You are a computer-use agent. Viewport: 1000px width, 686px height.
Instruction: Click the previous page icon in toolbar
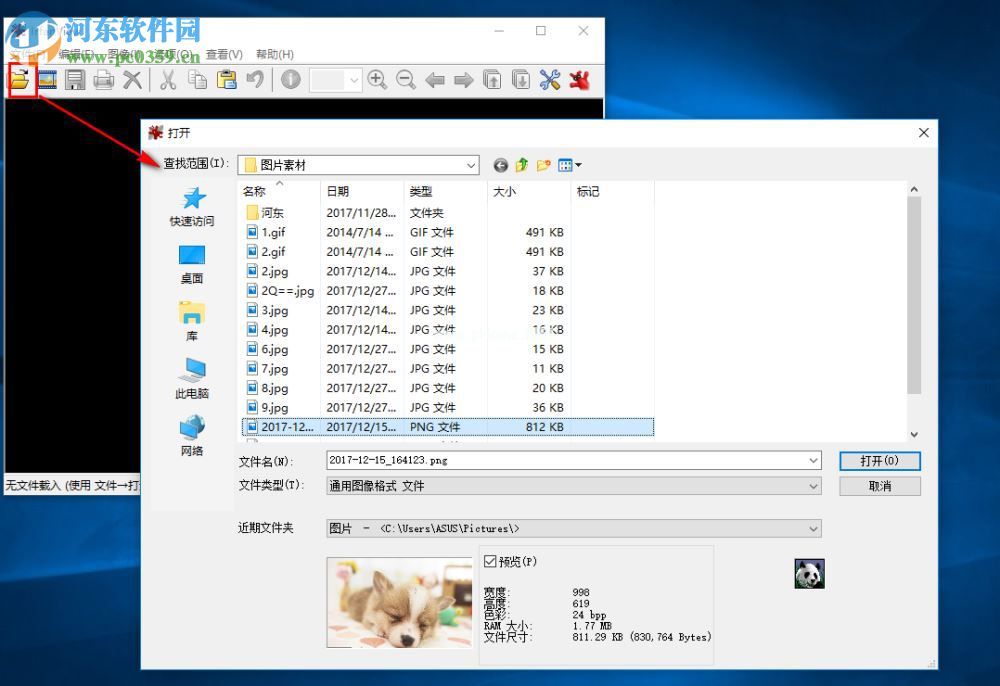click(492, 80)
